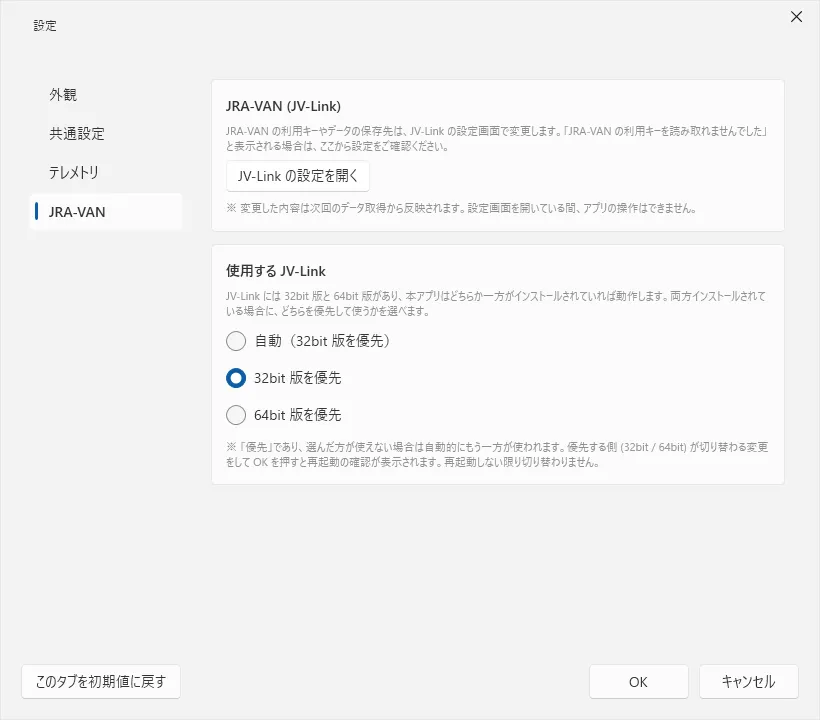Dismiss changes with the キャンセル button
The height and width of the screenshot is (720, 820).
click(749, 681)
